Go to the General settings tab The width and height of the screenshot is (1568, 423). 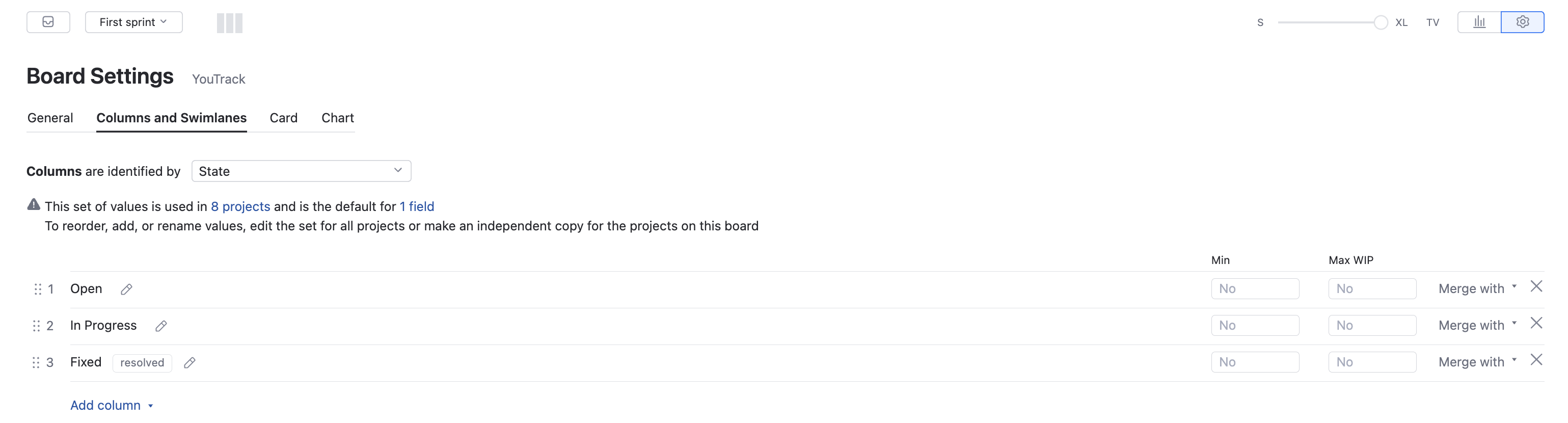point(50,117)
